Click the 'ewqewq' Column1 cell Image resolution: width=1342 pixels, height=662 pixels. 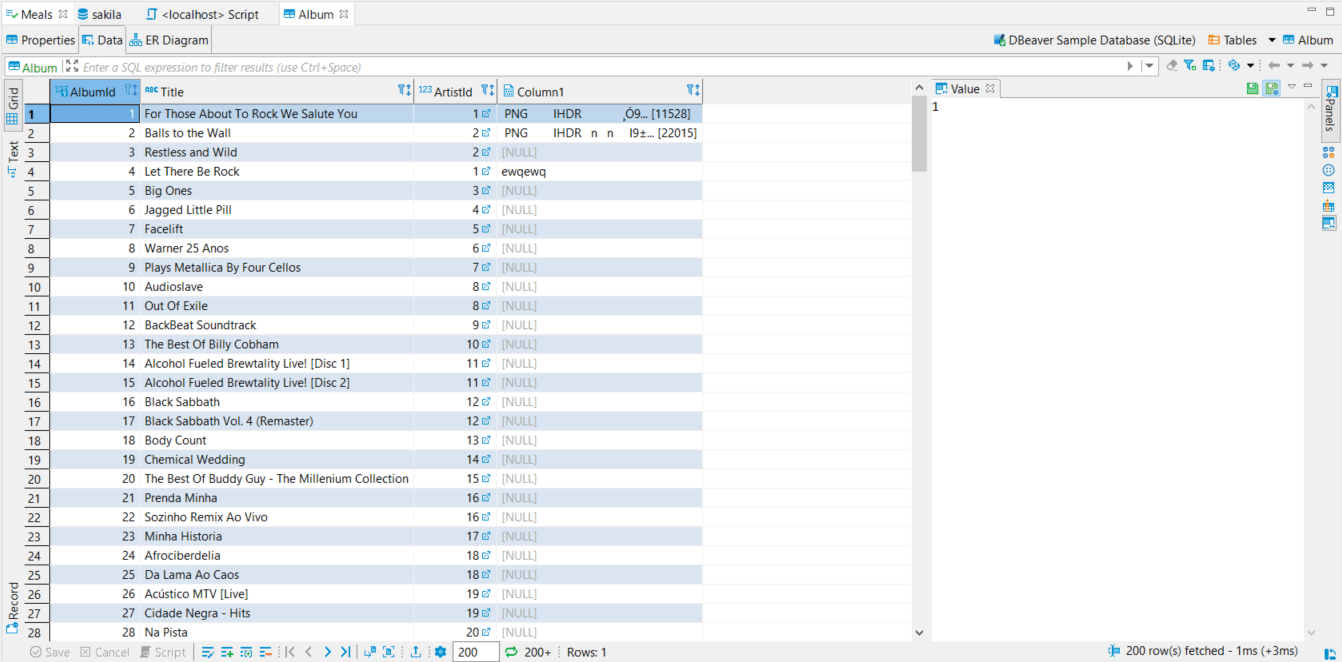pyautogui.click(x=600, y=171)
